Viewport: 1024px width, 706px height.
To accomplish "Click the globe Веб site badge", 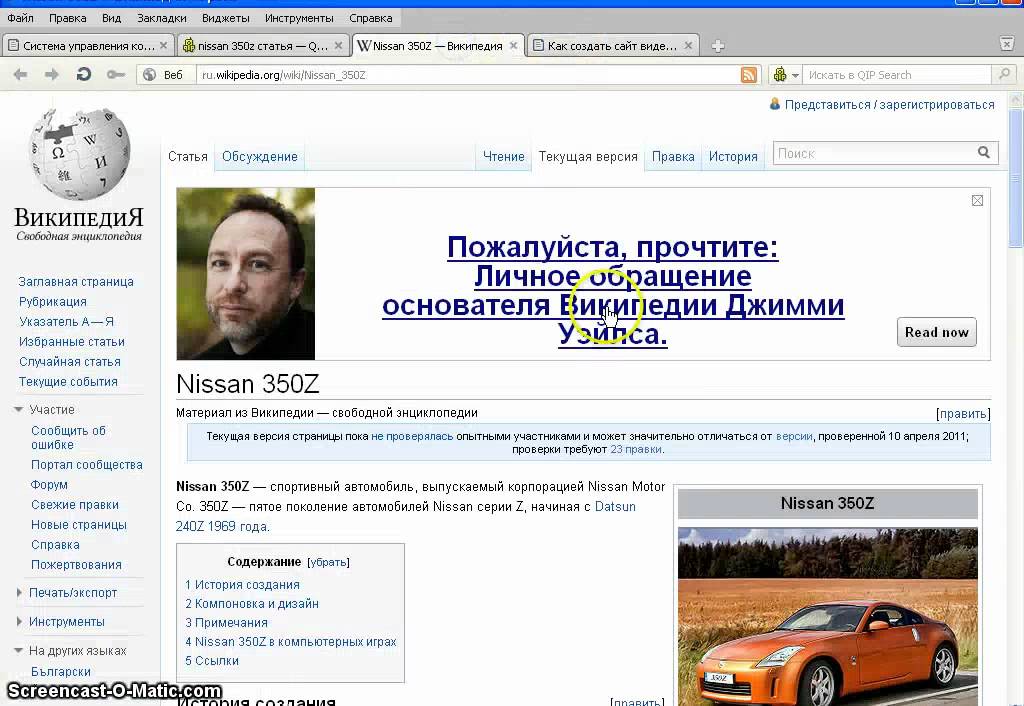I will pyautogui.click(x=165, y=74).
